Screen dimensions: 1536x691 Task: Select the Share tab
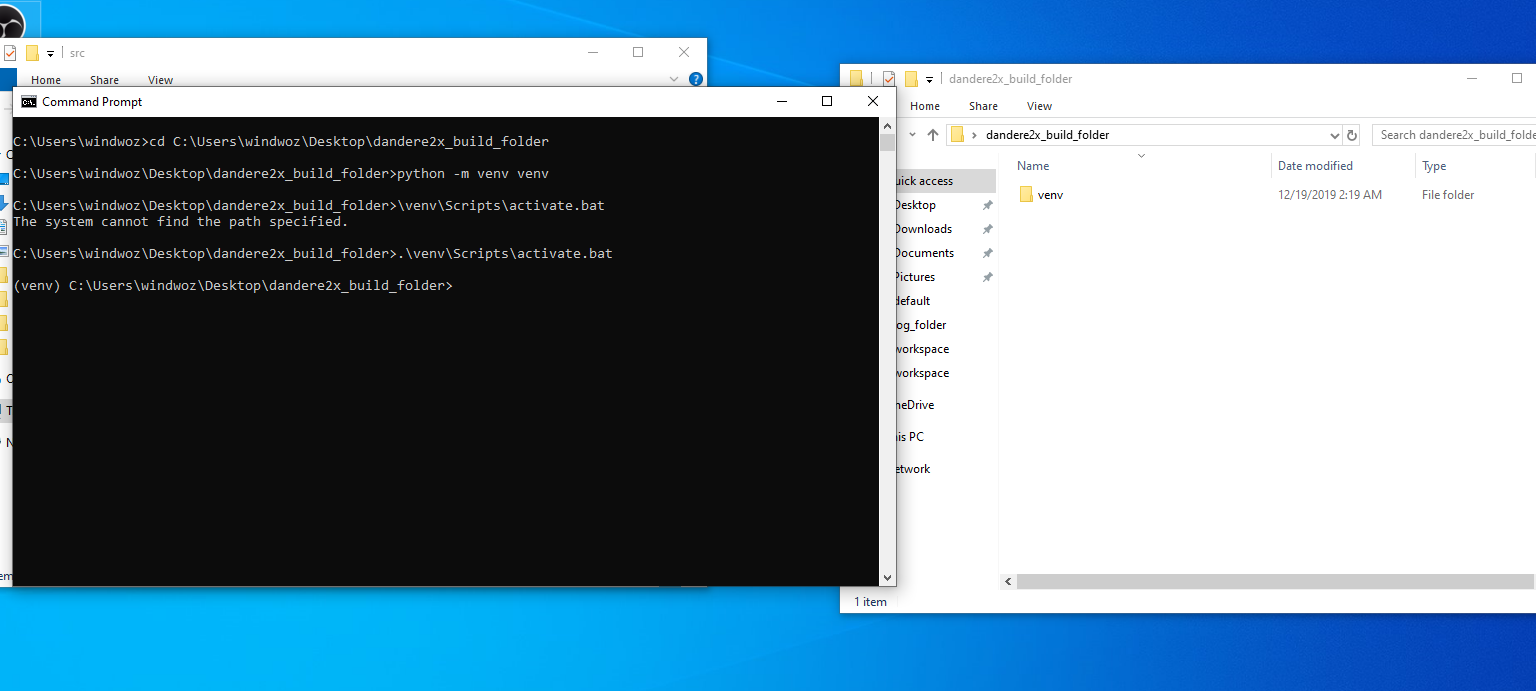click(x=983, y=105)
